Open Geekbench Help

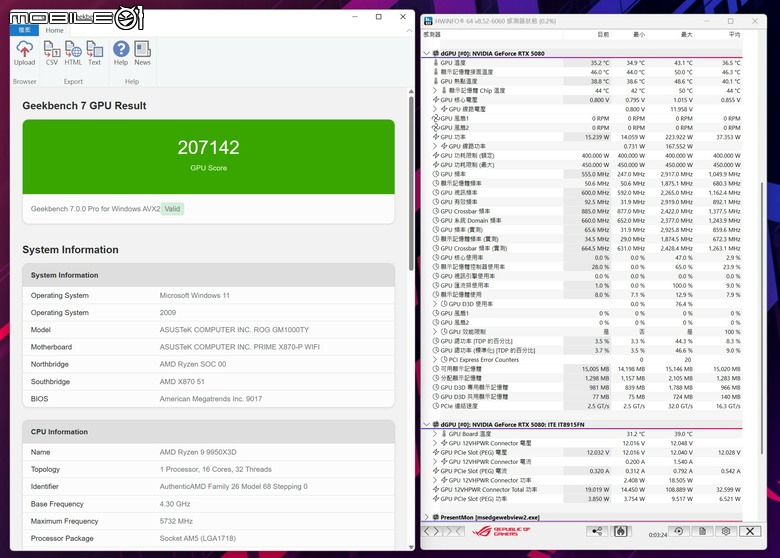pyautogui.click(x=121, y=53)
